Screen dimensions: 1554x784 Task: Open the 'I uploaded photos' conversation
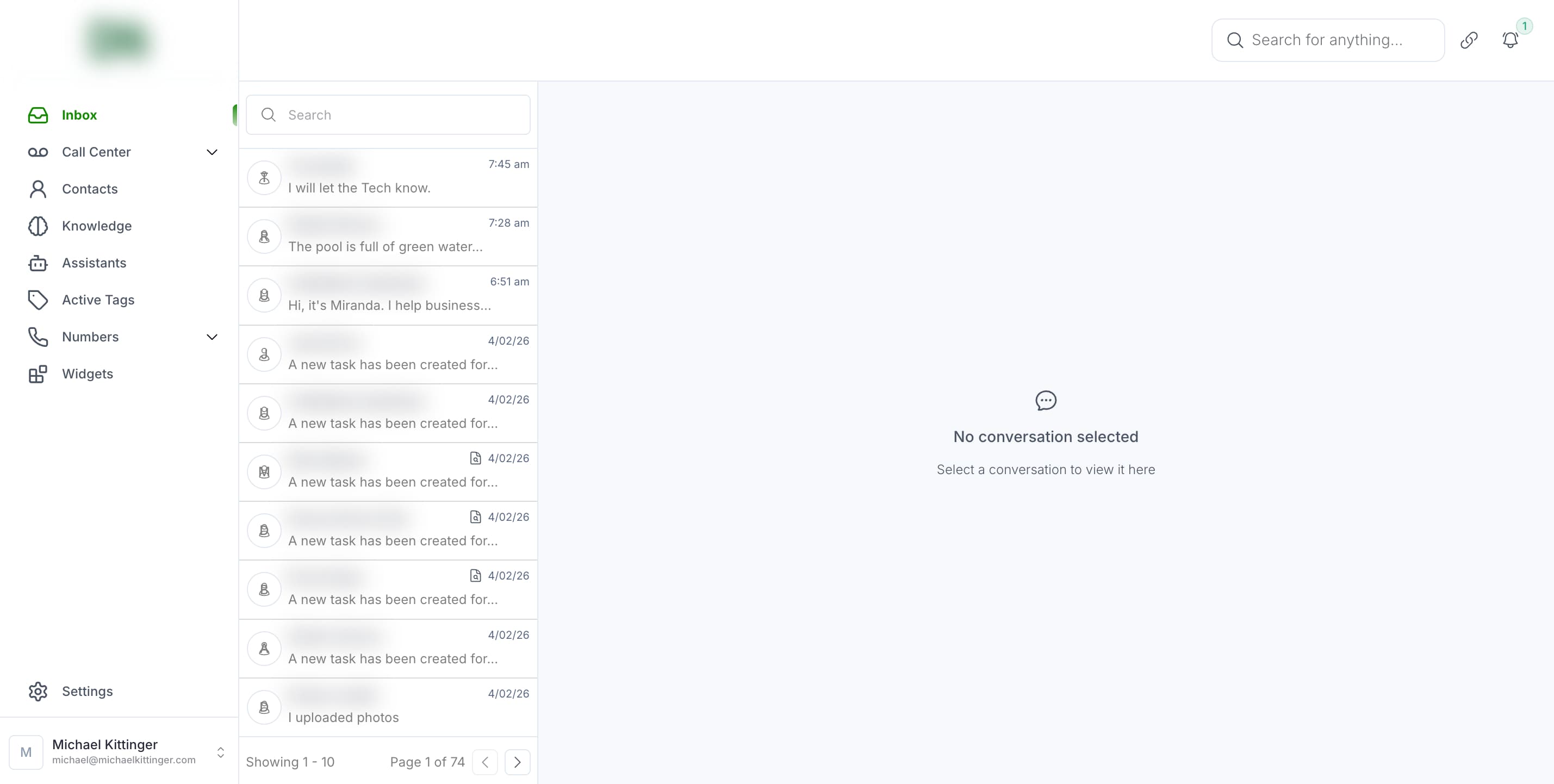tap(388, 707)
